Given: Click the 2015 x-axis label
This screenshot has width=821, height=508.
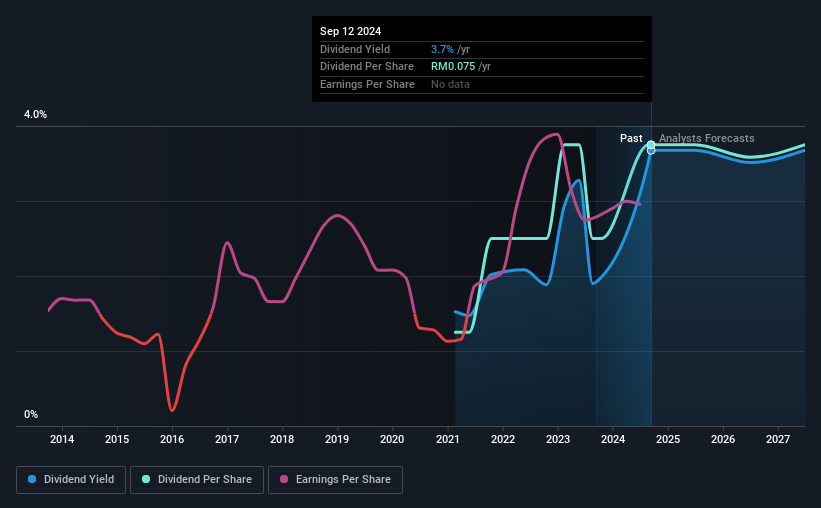Looking at the screenshot, I should [x=117, y=439].
